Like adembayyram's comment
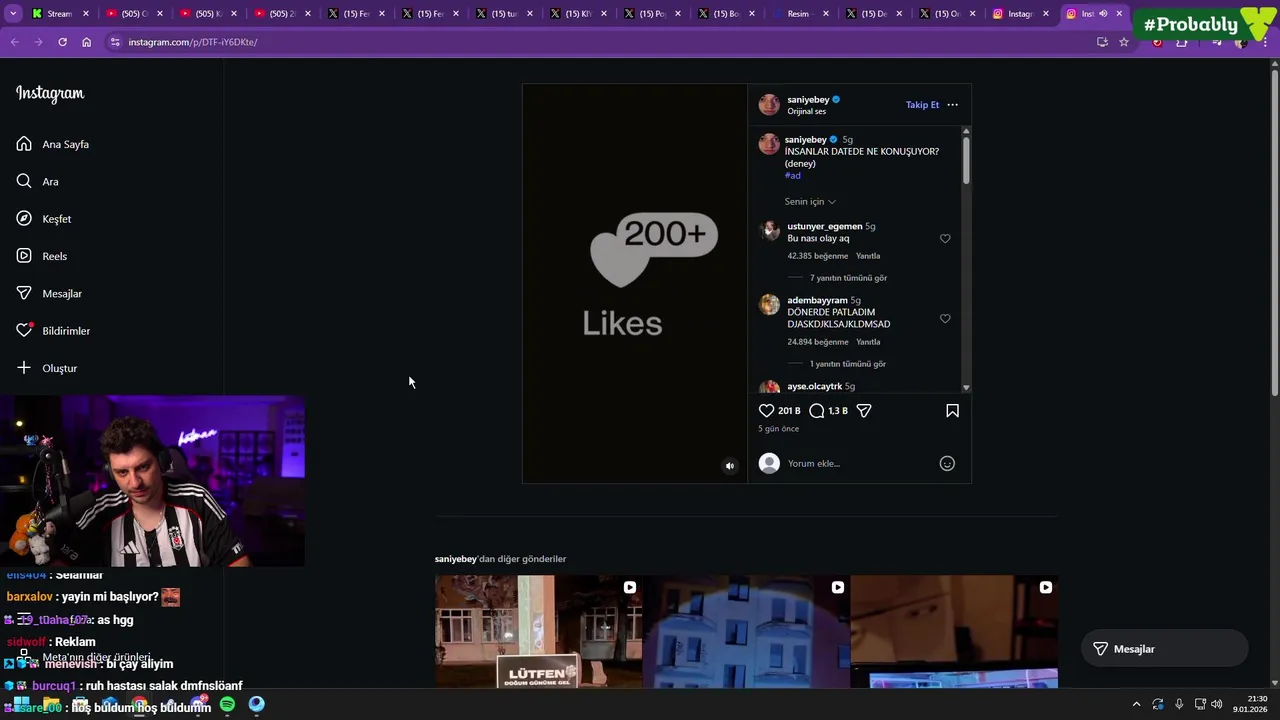 [x=945, y=319]
